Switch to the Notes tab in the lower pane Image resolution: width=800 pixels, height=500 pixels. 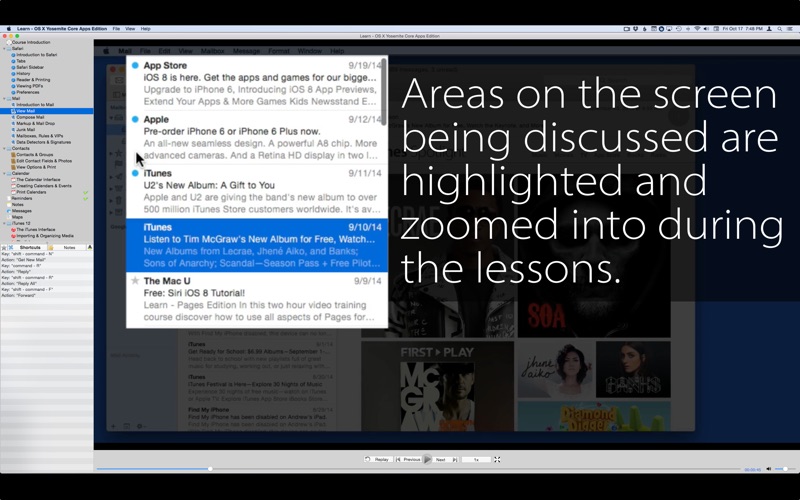(x=69, y=247)
